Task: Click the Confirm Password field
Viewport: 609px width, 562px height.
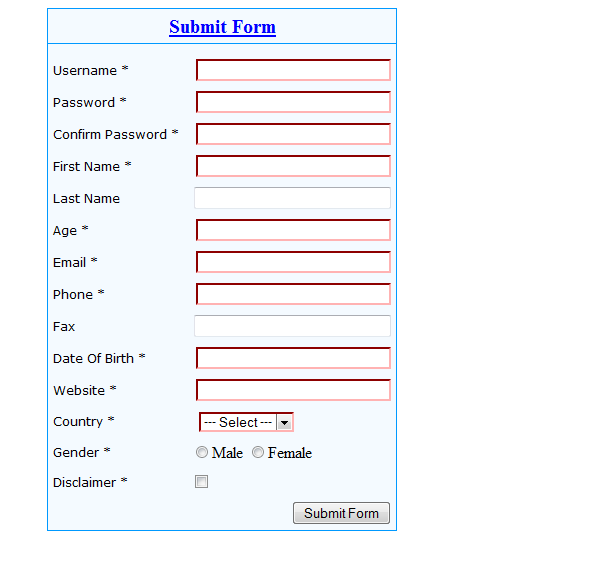Action: pyautogui.click(x=293, y=134)
